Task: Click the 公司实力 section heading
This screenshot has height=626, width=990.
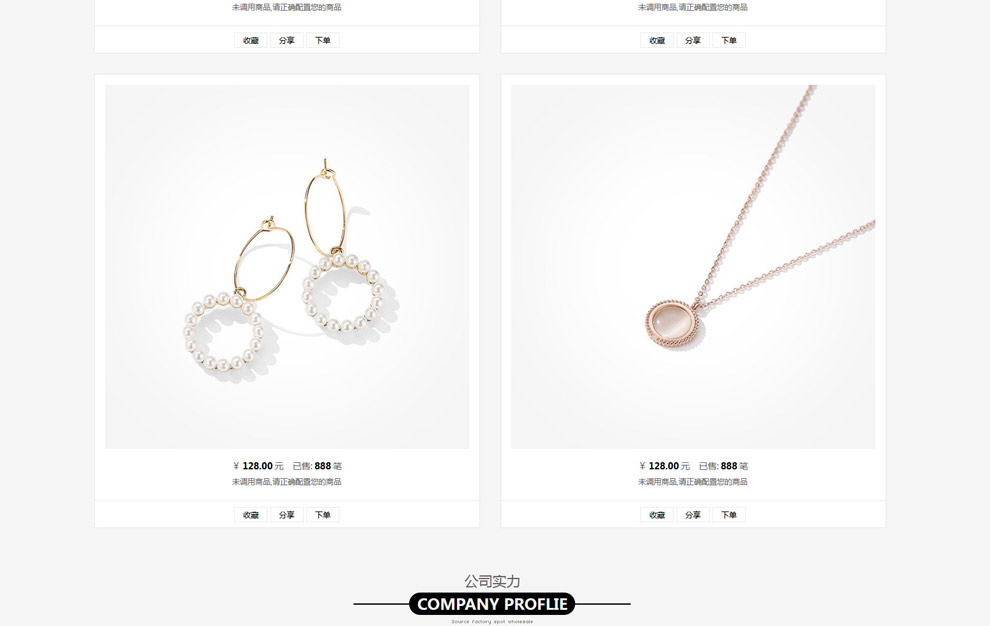Action: [492, 581]
